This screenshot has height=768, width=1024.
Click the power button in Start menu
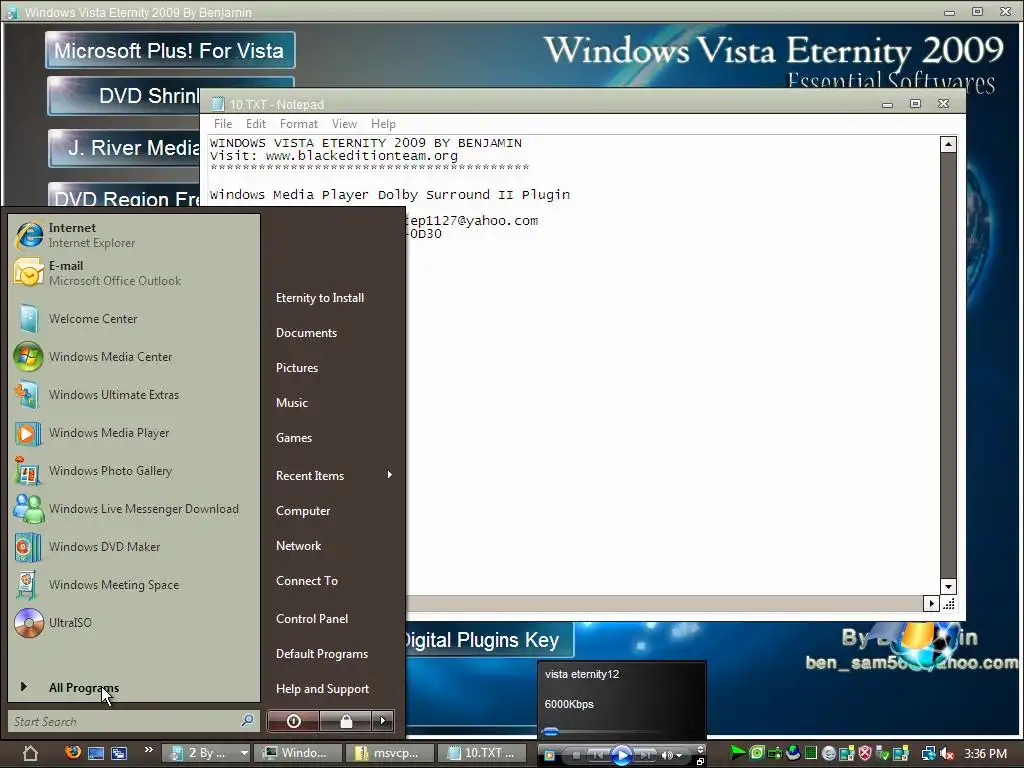293,721
